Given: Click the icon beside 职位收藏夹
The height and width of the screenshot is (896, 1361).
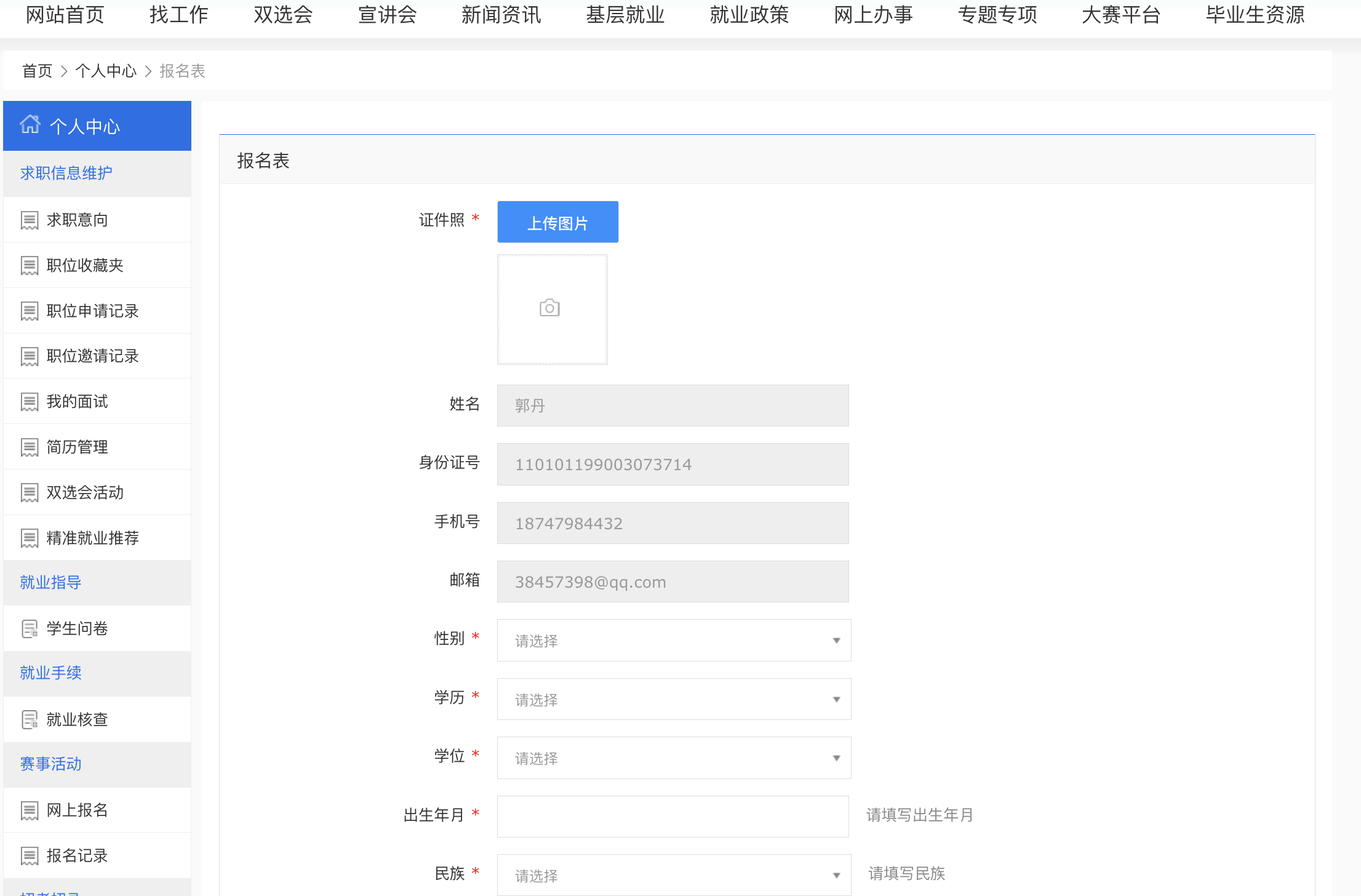Looking at the screenshot, I should [x=30, y=266].
